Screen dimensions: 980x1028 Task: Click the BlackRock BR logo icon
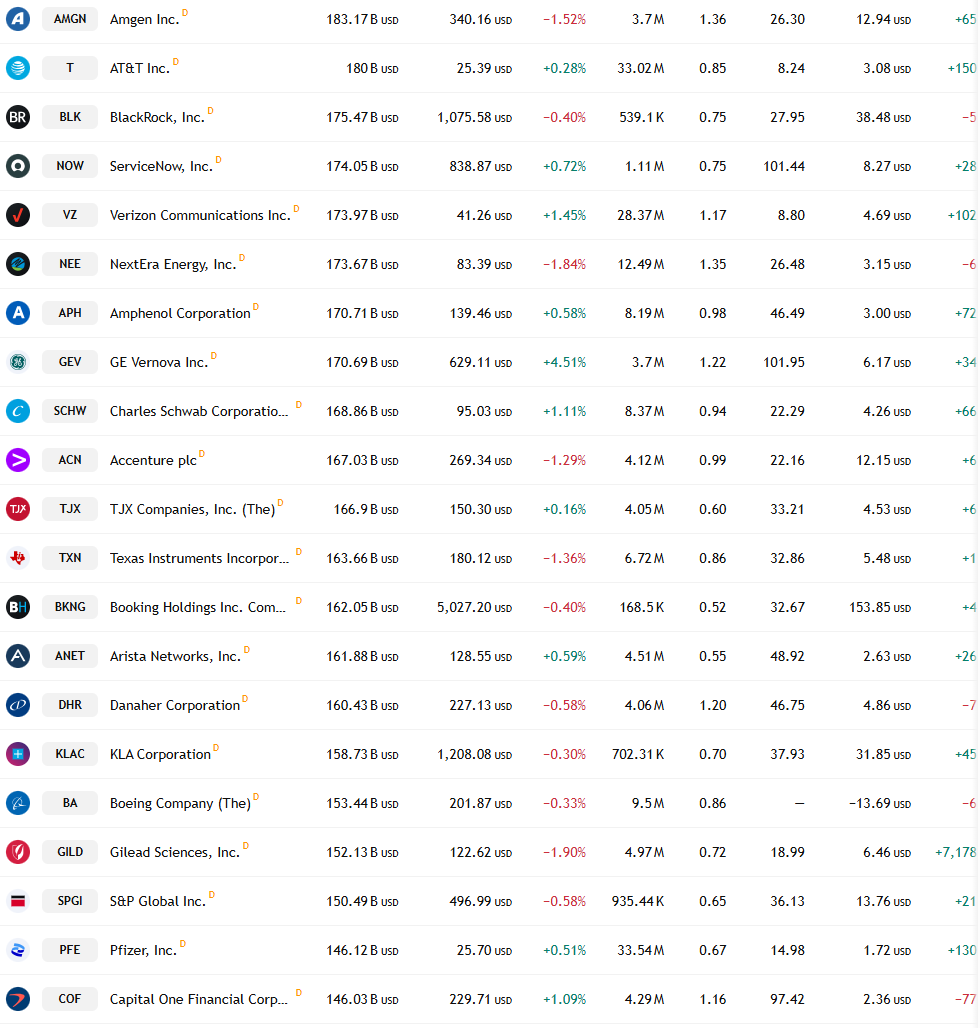pos(18,117)
